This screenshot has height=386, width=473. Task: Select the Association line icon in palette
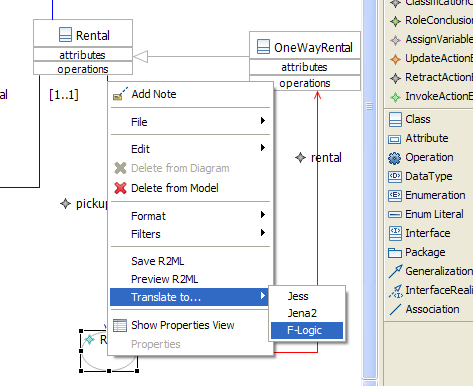coord(395,310)
